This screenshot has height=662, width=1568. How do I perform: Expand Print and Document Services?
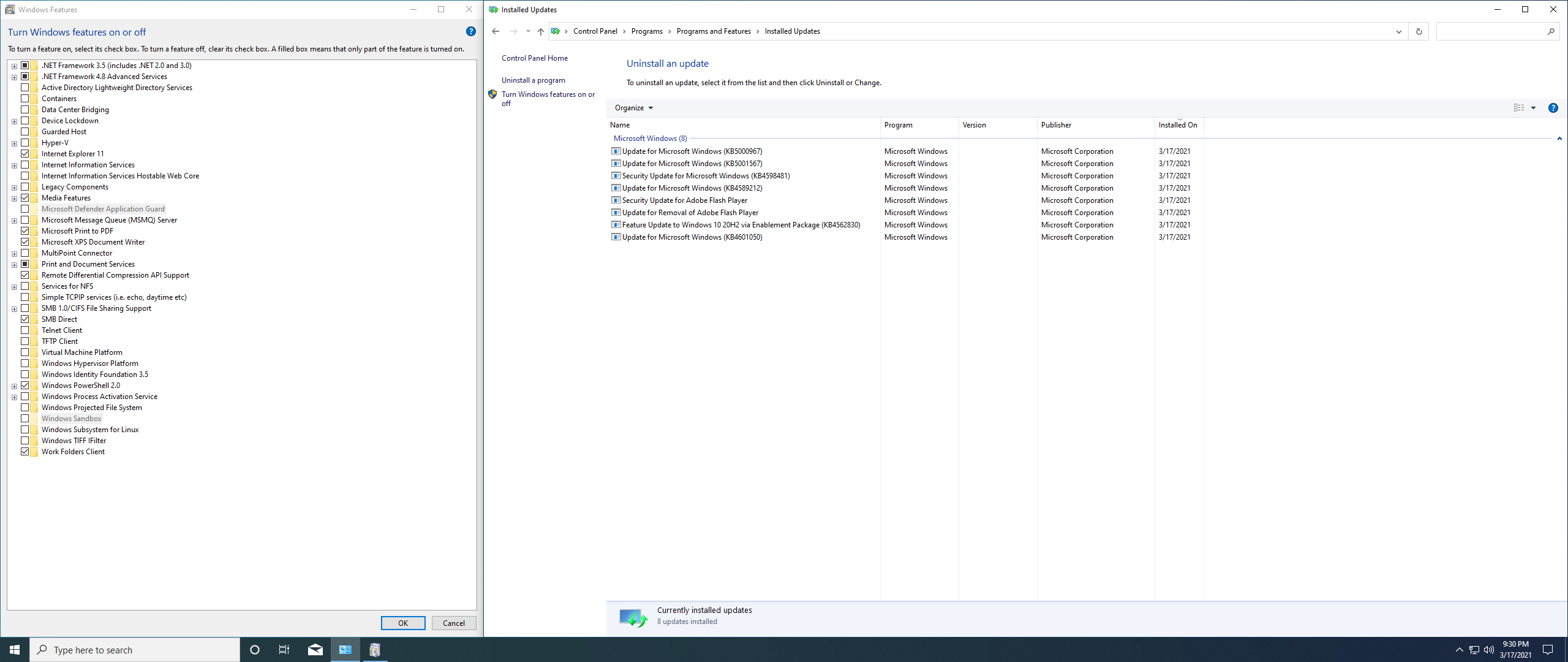tap(14, 265)
